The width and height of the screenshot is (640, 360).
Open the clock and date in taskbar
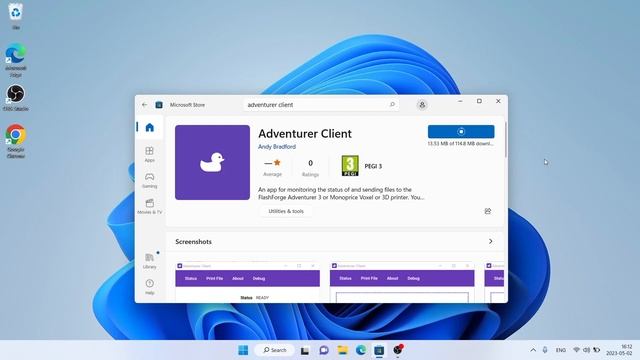click(619, 350)
